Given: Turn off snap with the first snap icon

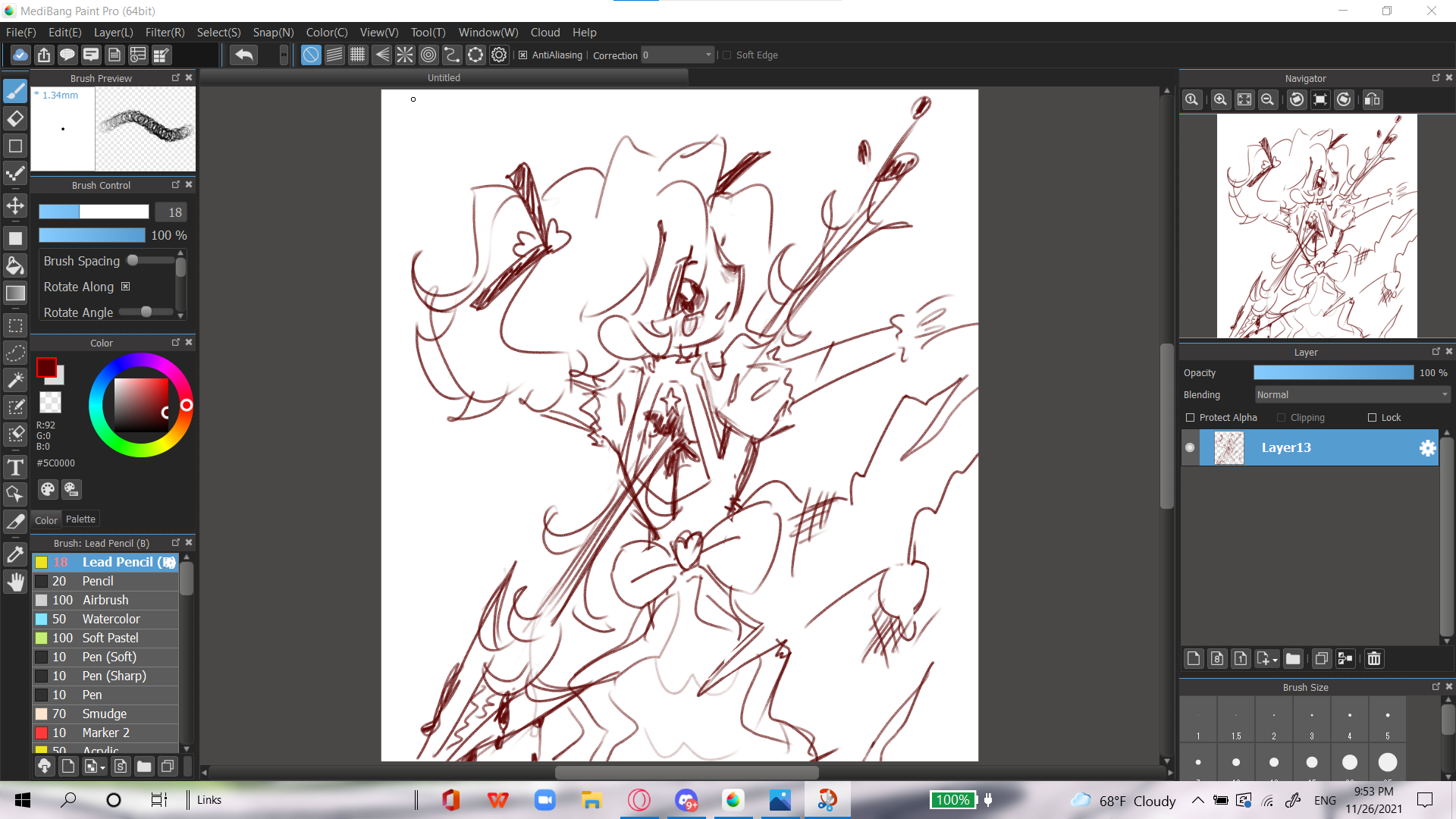Looking at the screenshot, I should (311, 55).
